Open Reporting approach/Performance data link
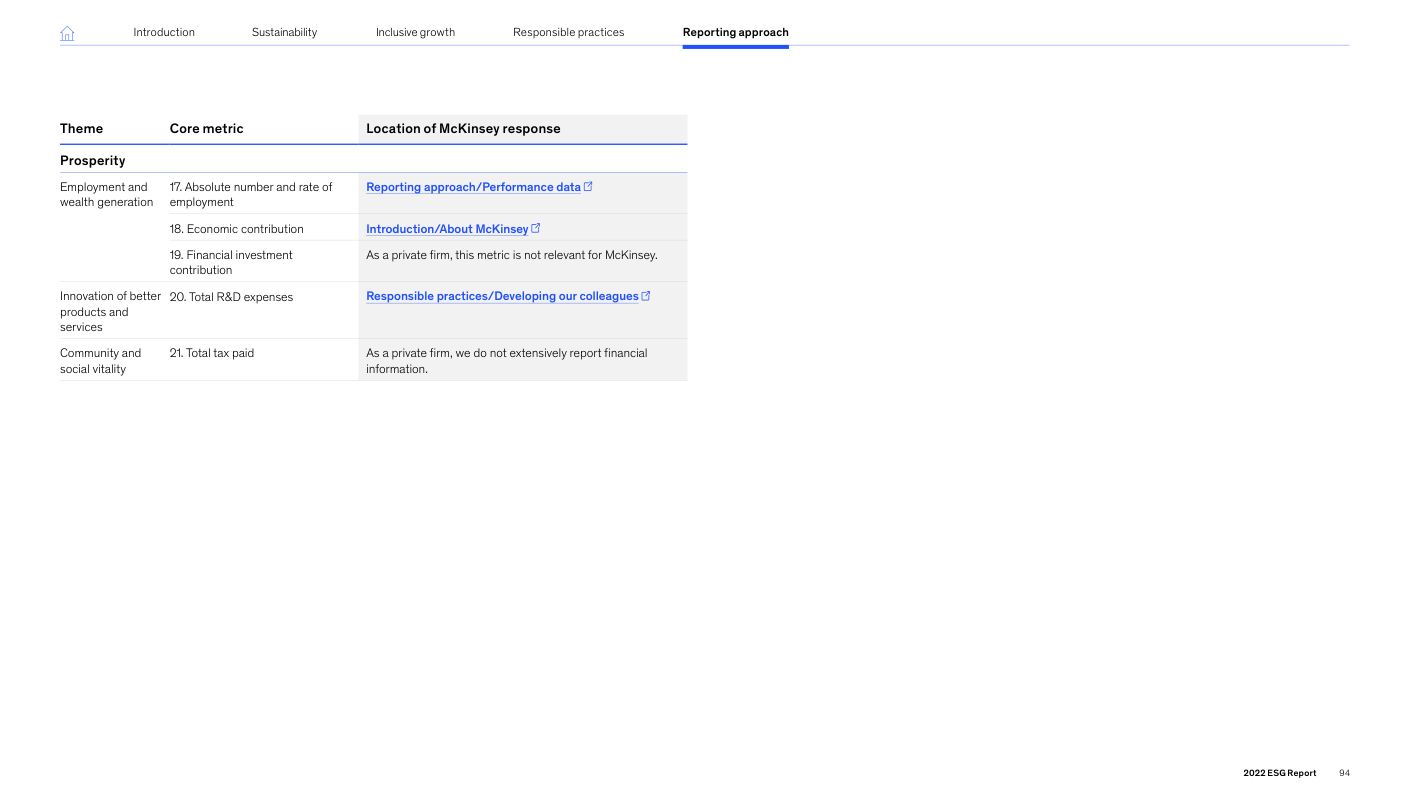This screenshot has width=1410, height=794. click(x=473, y=187)
